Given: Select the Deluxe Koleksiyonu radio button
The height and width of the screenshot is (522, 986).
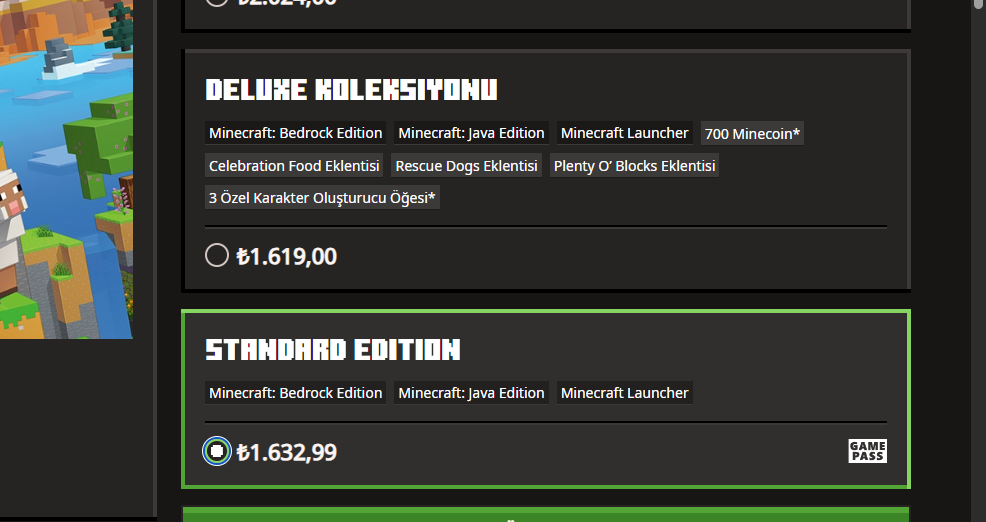Looking at the screenshot, I should click(x=217, y=255).
